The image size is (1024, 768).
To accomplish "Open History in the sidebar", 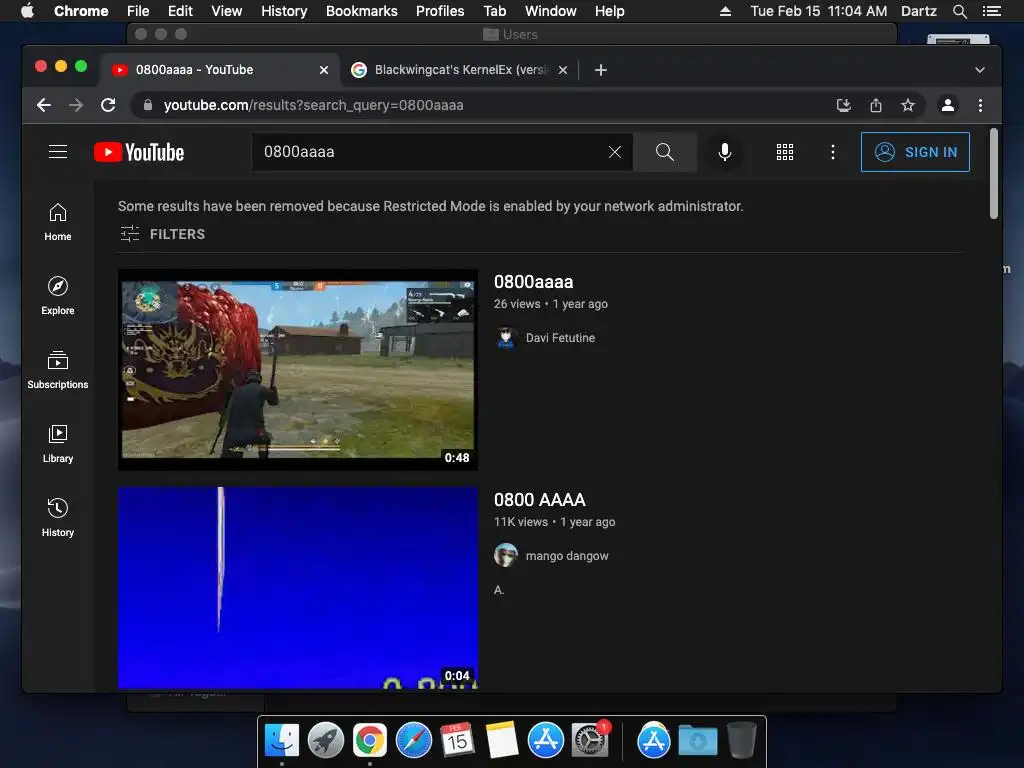I will click(x=57, y=518).
